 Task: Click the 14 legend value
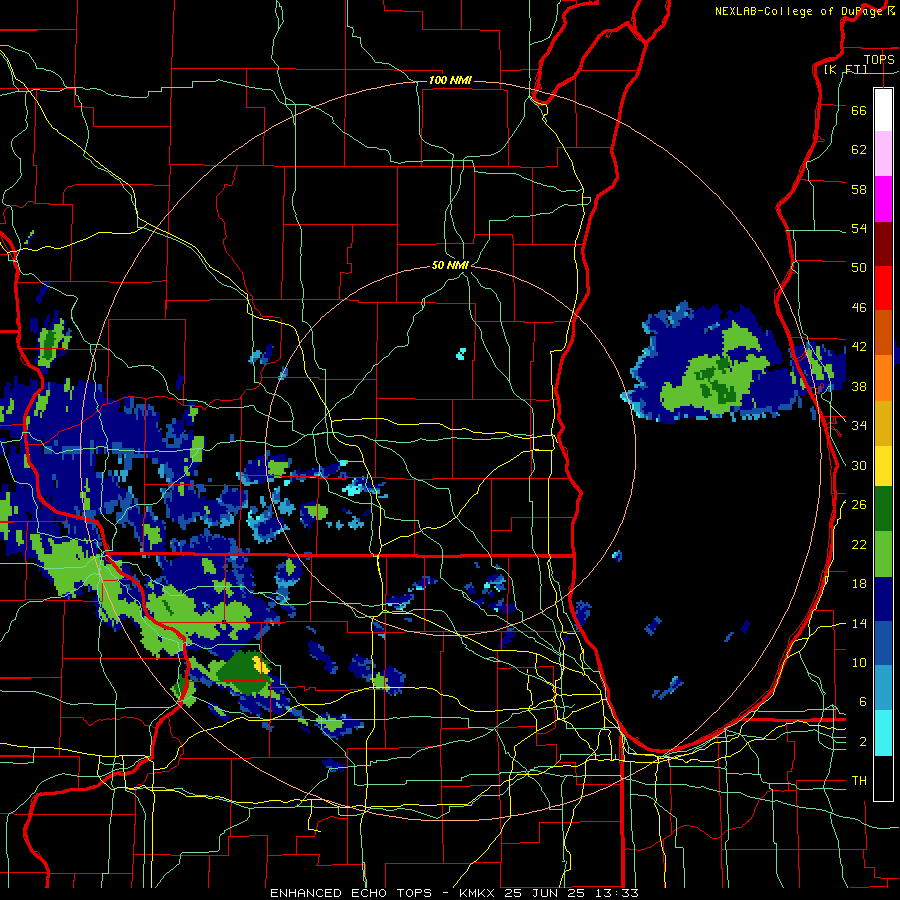859,623
